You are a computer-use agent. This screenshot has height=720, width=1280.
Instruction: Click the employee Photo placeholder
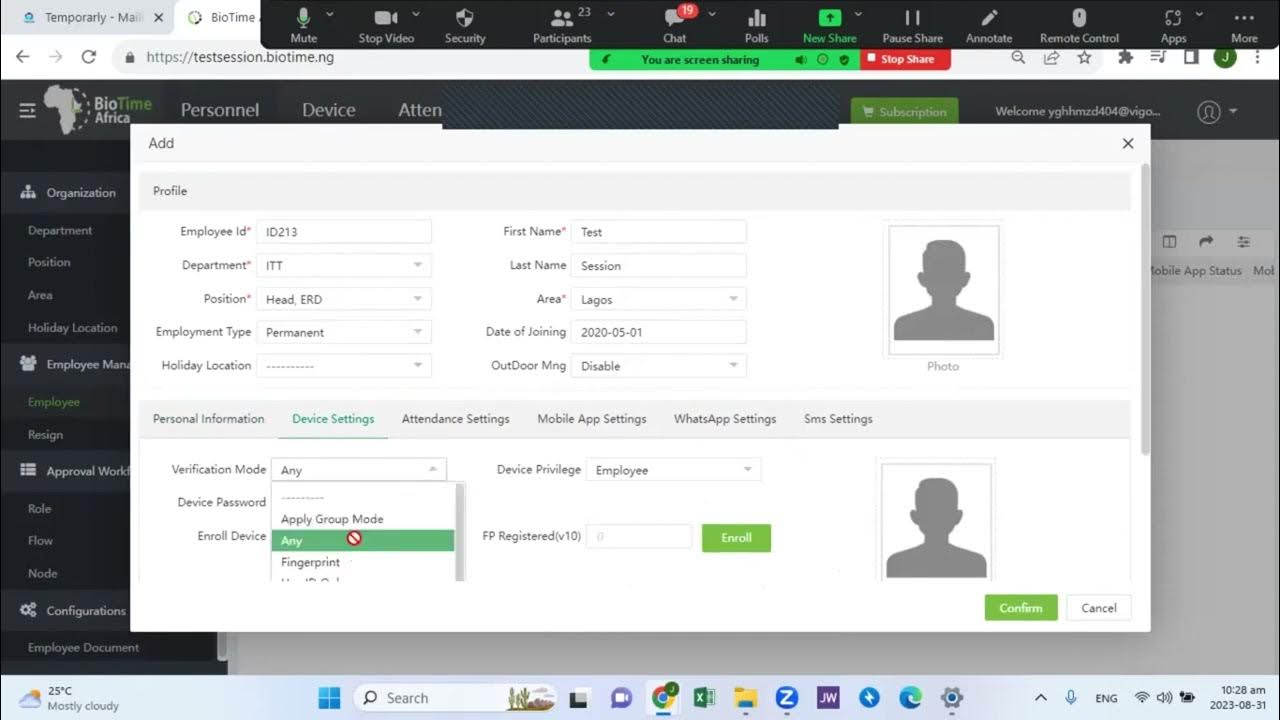coord(943,290)
